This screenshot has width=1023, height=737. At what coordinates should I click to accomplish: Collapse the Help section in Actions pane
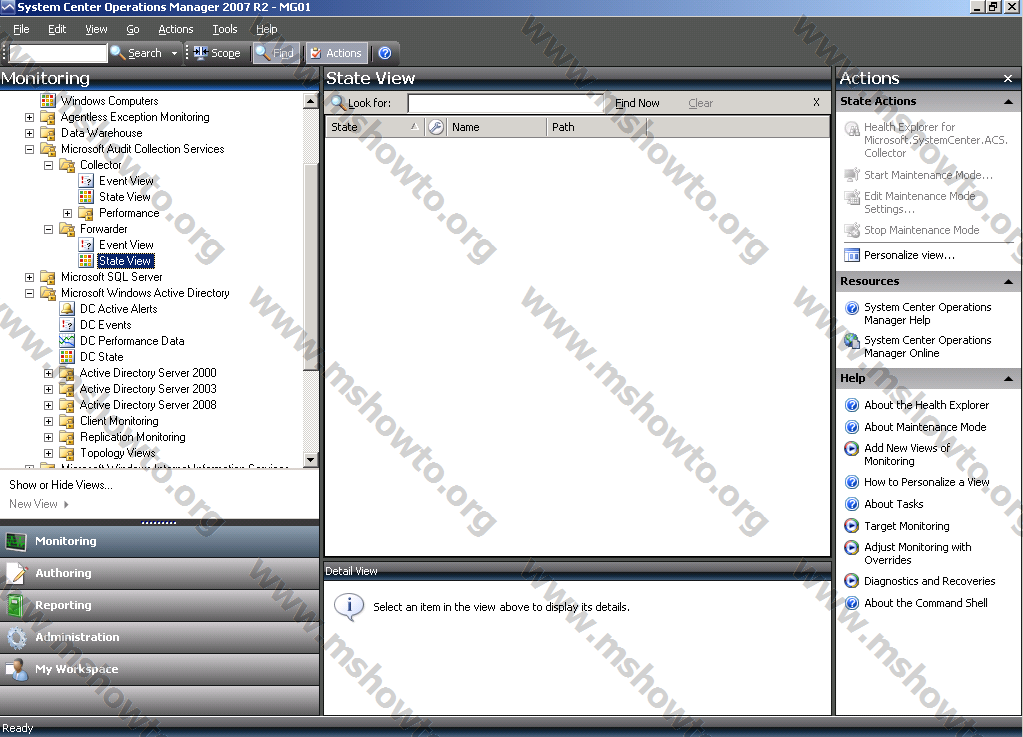point(1008,378)
